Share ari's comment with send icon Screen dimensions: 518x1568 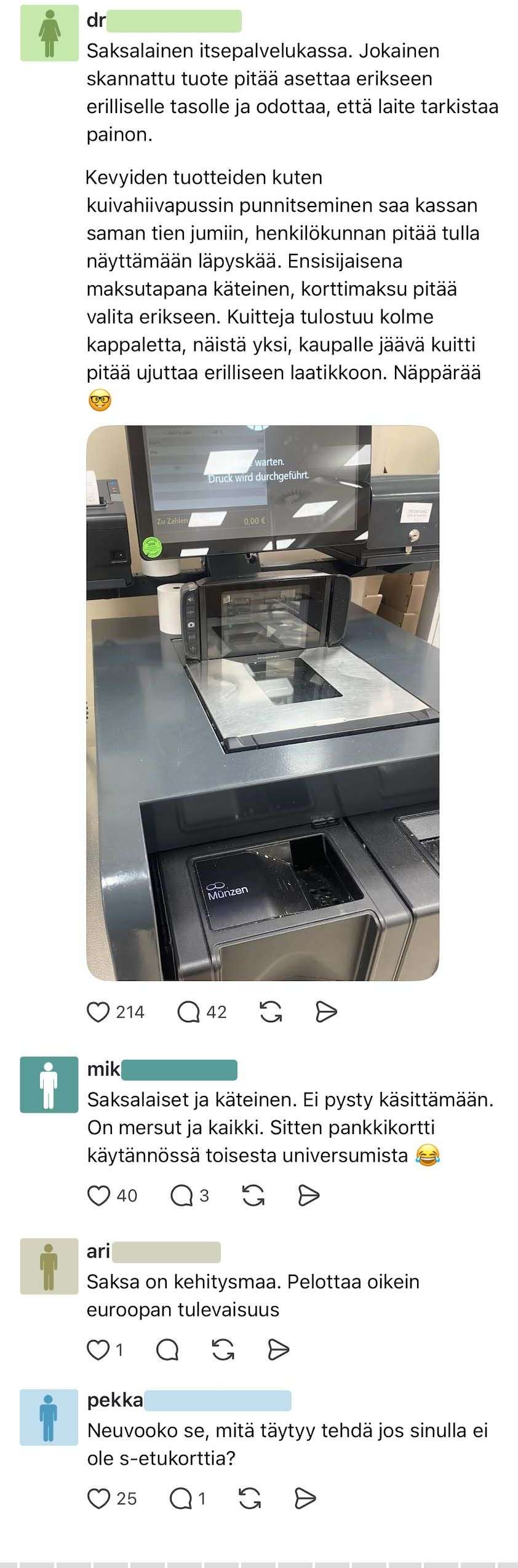pos(279,1350)
